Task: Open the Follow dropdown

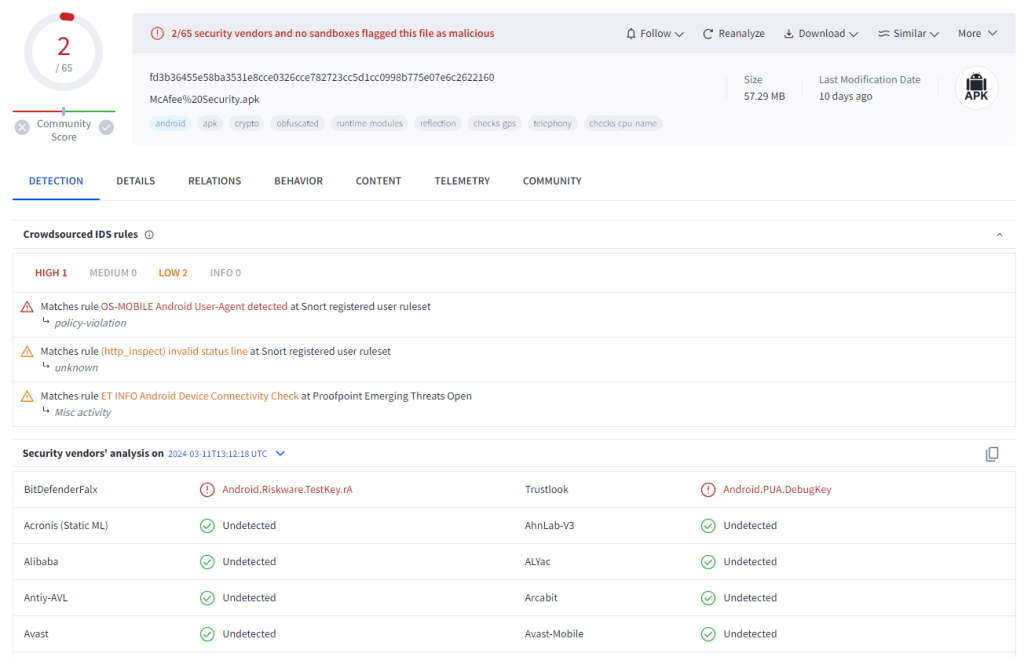Action: (x=655, y=34)
